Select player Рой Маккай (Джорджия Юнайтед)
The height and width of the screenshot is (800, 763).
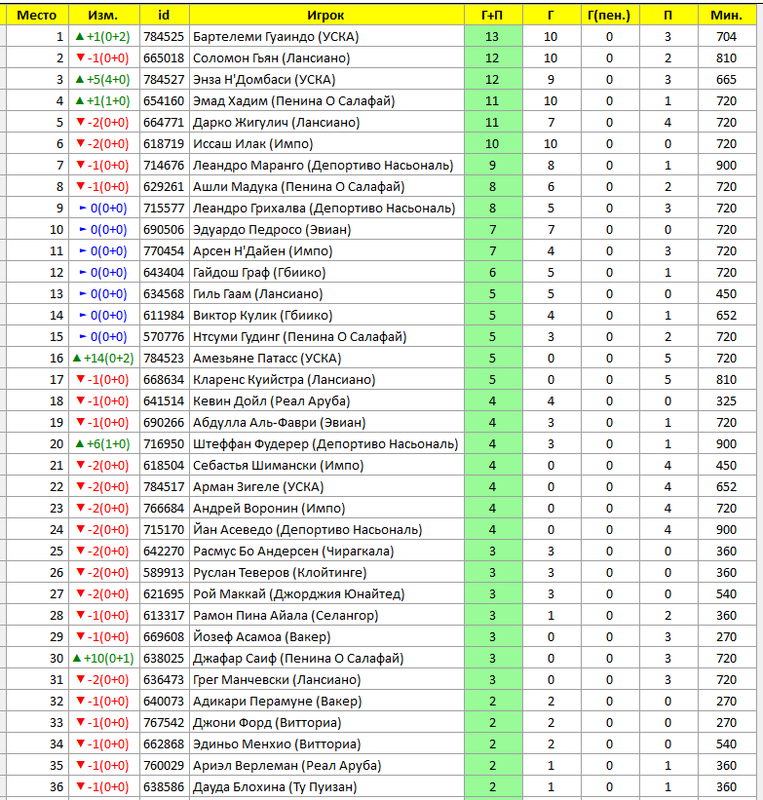pyautogui.click(x=299, y=594)
